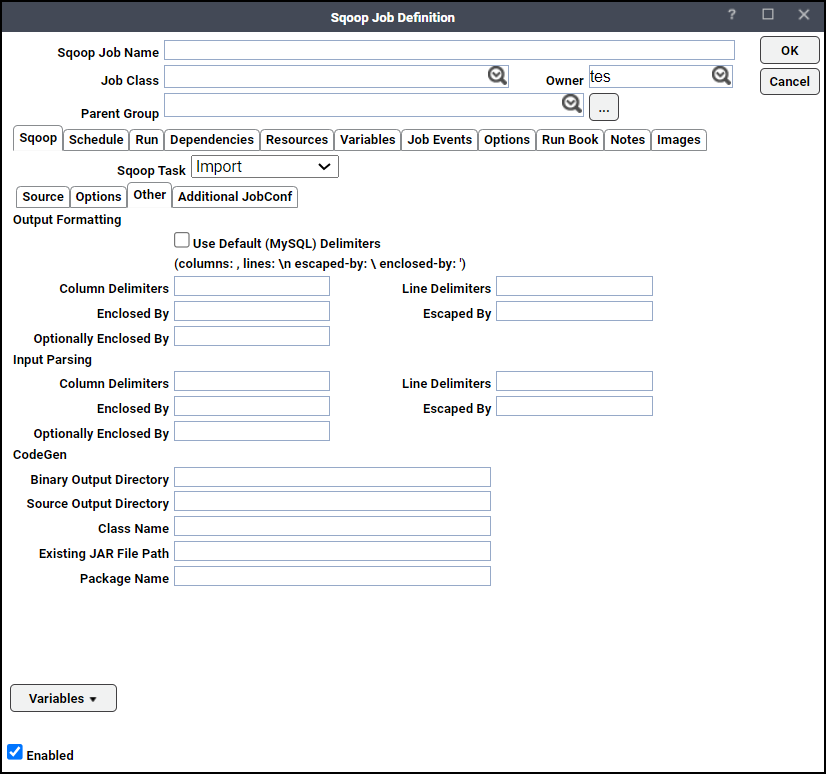Screen dimensions: 826x774
Task: Open the Owner lookup magnifier
Action: point(721,76)
